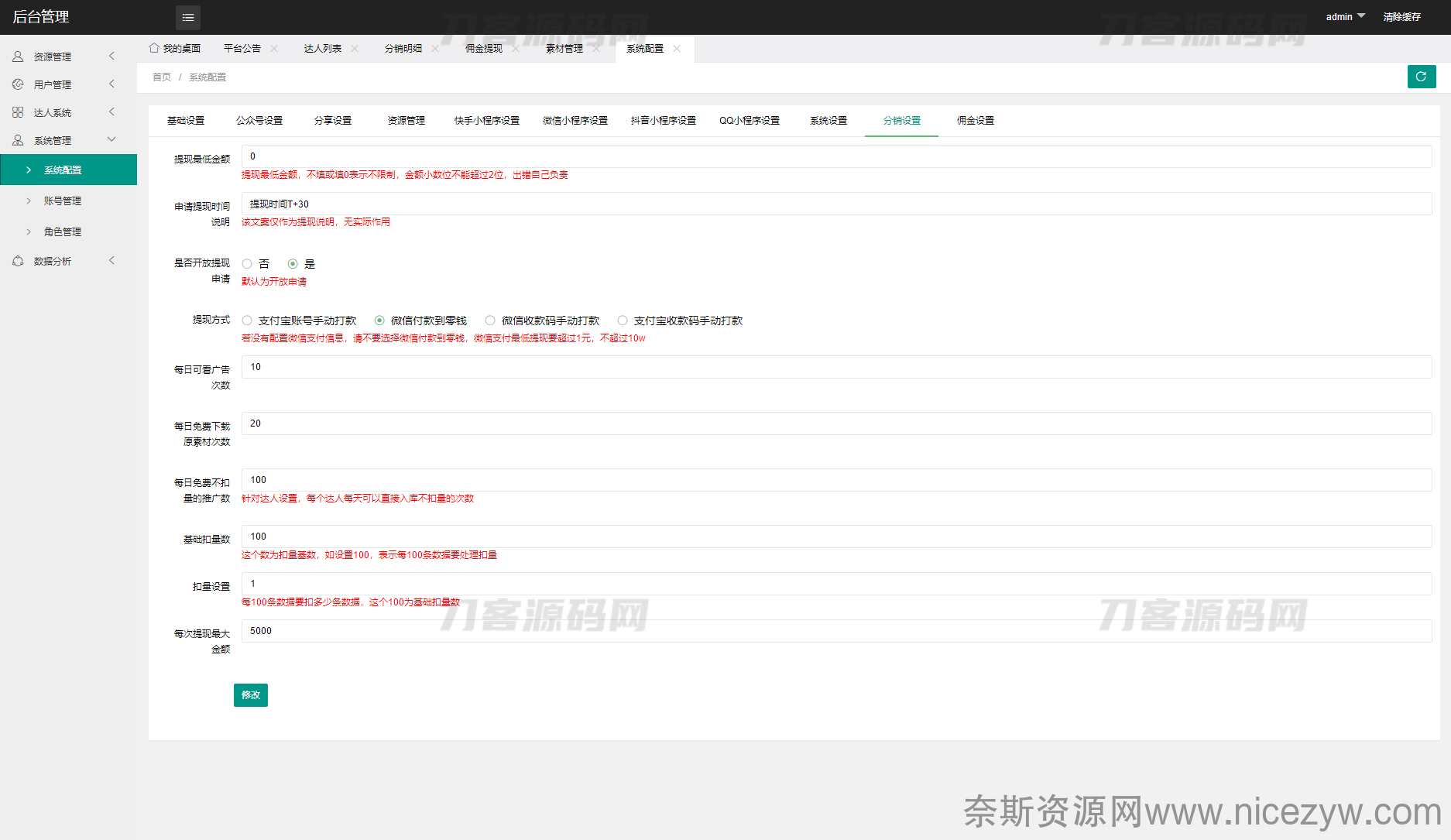This screenshot has height=840, width=1451.
Task: Switch to 分享设置 settings tab
Action: click(x=333, y=121)
